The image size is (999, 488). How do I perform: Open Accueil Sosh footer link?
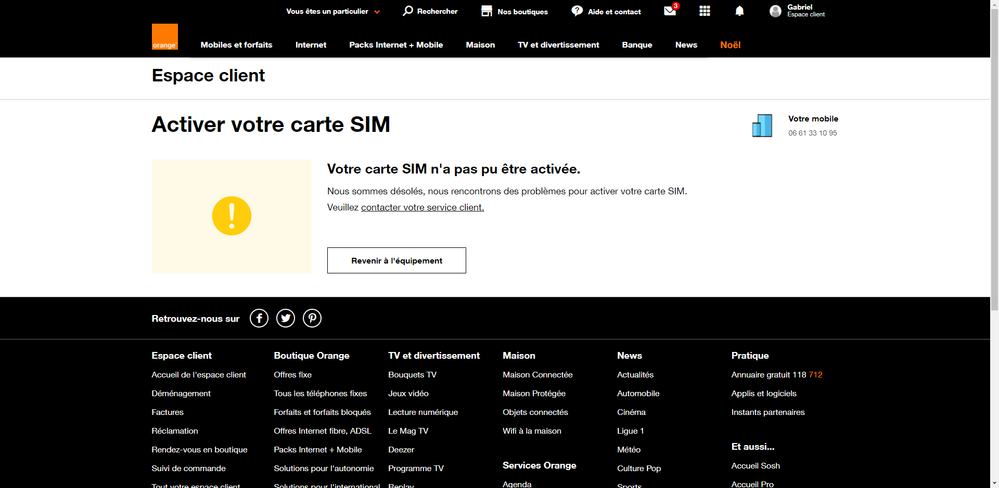tap(756, 466)
